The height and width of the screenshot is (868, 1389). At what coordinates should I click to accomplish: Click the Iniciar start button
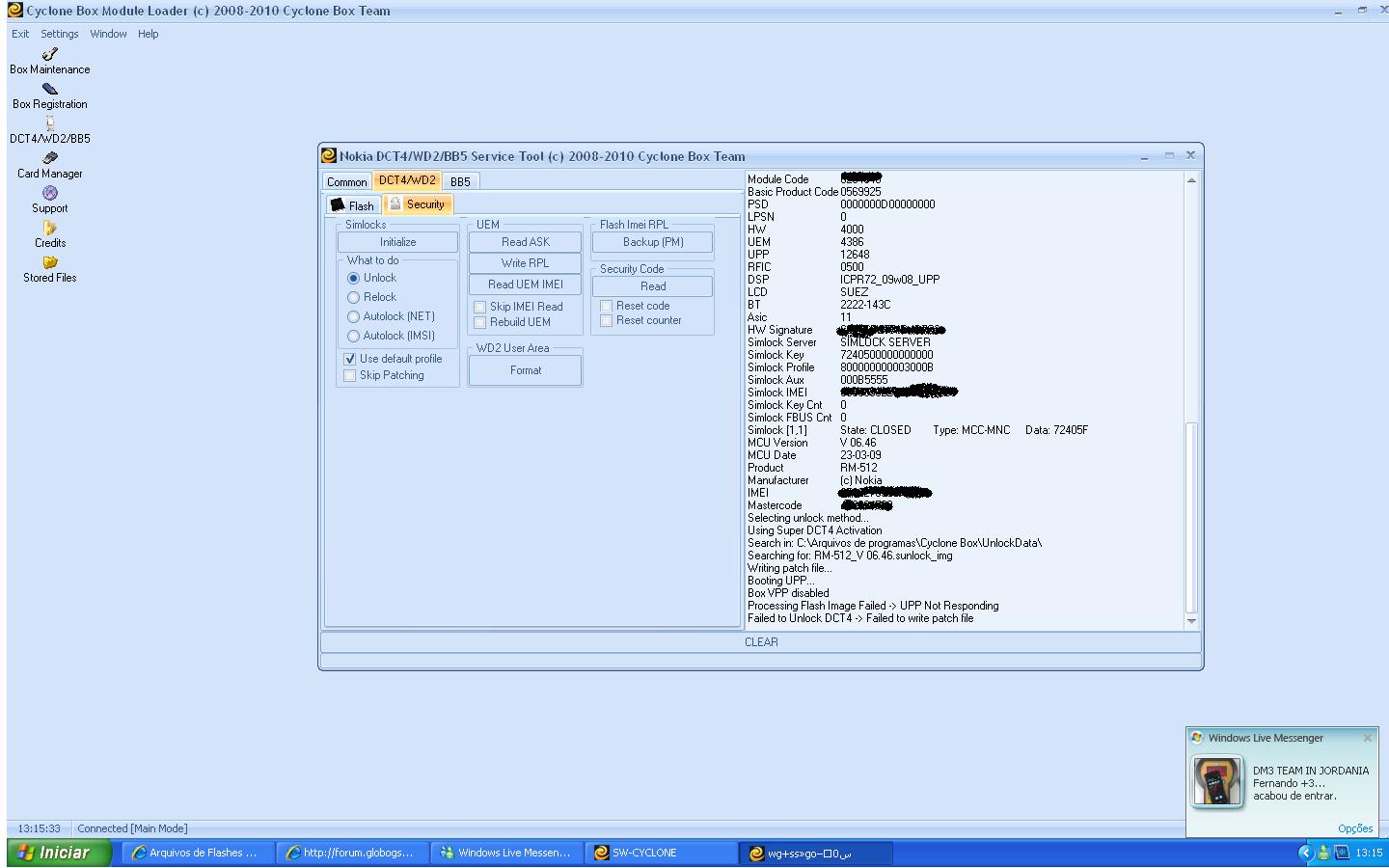[59, 853]
